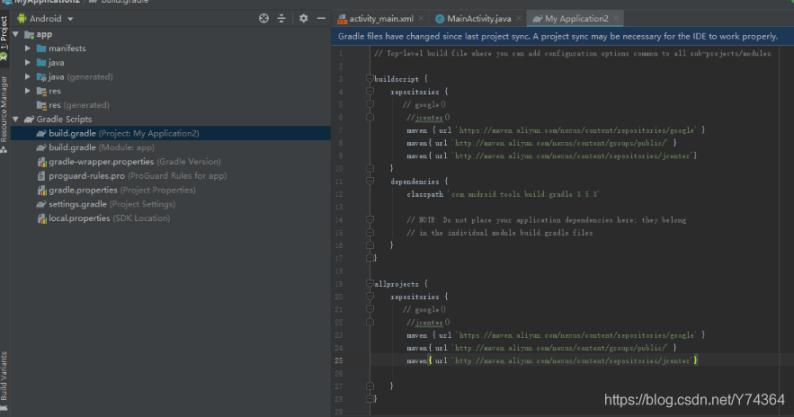This screenshot has width=794, height=417.
Task: Close the My Application2 editor tab
Action: click(x=615, y=18)
